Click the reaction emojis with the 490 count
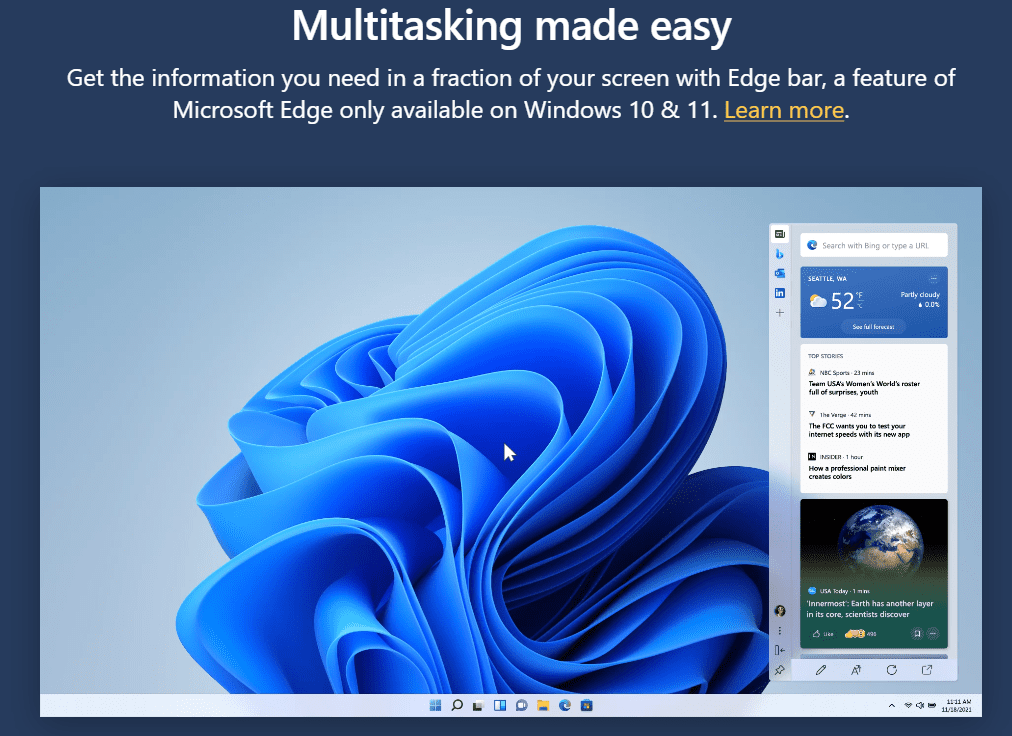The width and height of the screenshot is (1012, 736). pyautogui.click(x=860, y=634)
